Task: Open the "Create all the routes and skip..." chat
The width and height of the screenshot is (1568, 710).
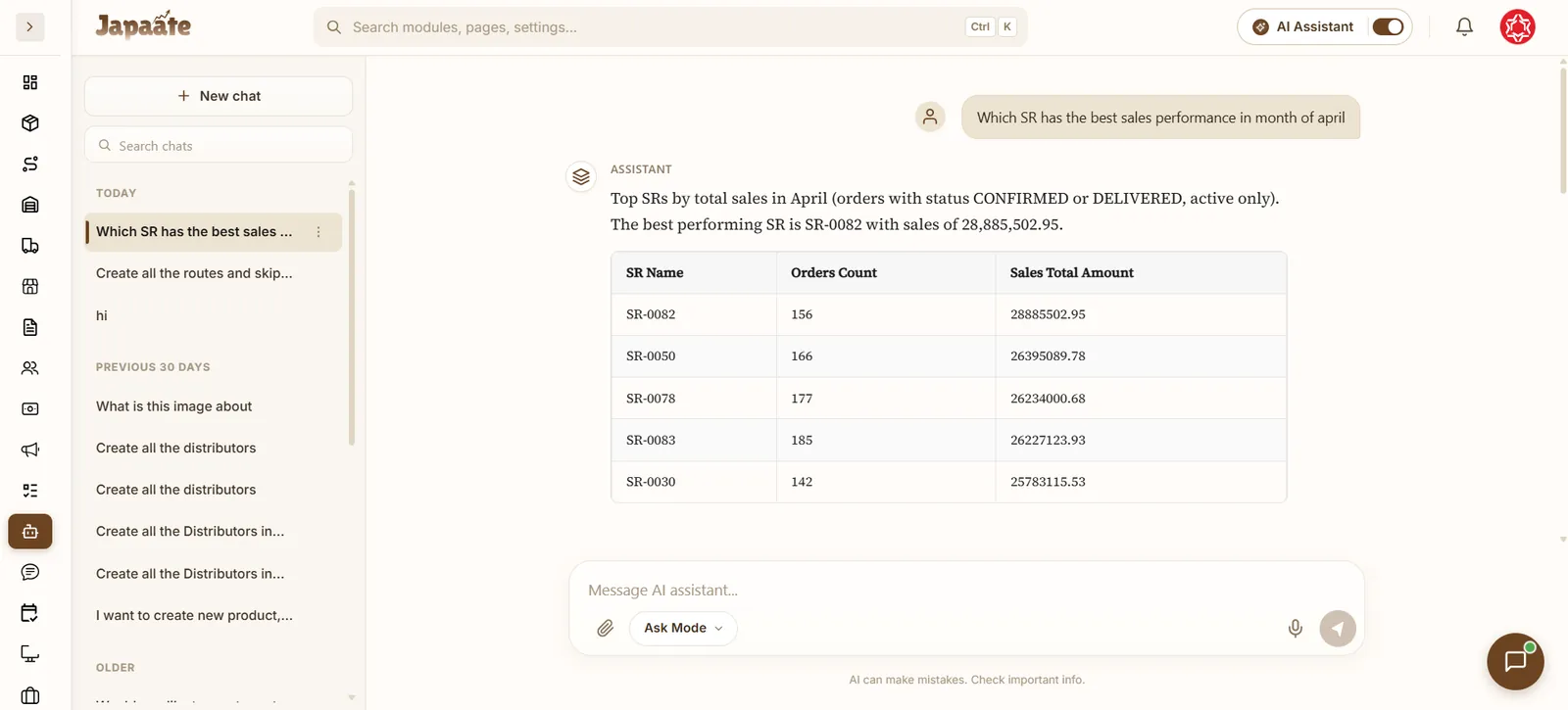Action: point(194,273)
